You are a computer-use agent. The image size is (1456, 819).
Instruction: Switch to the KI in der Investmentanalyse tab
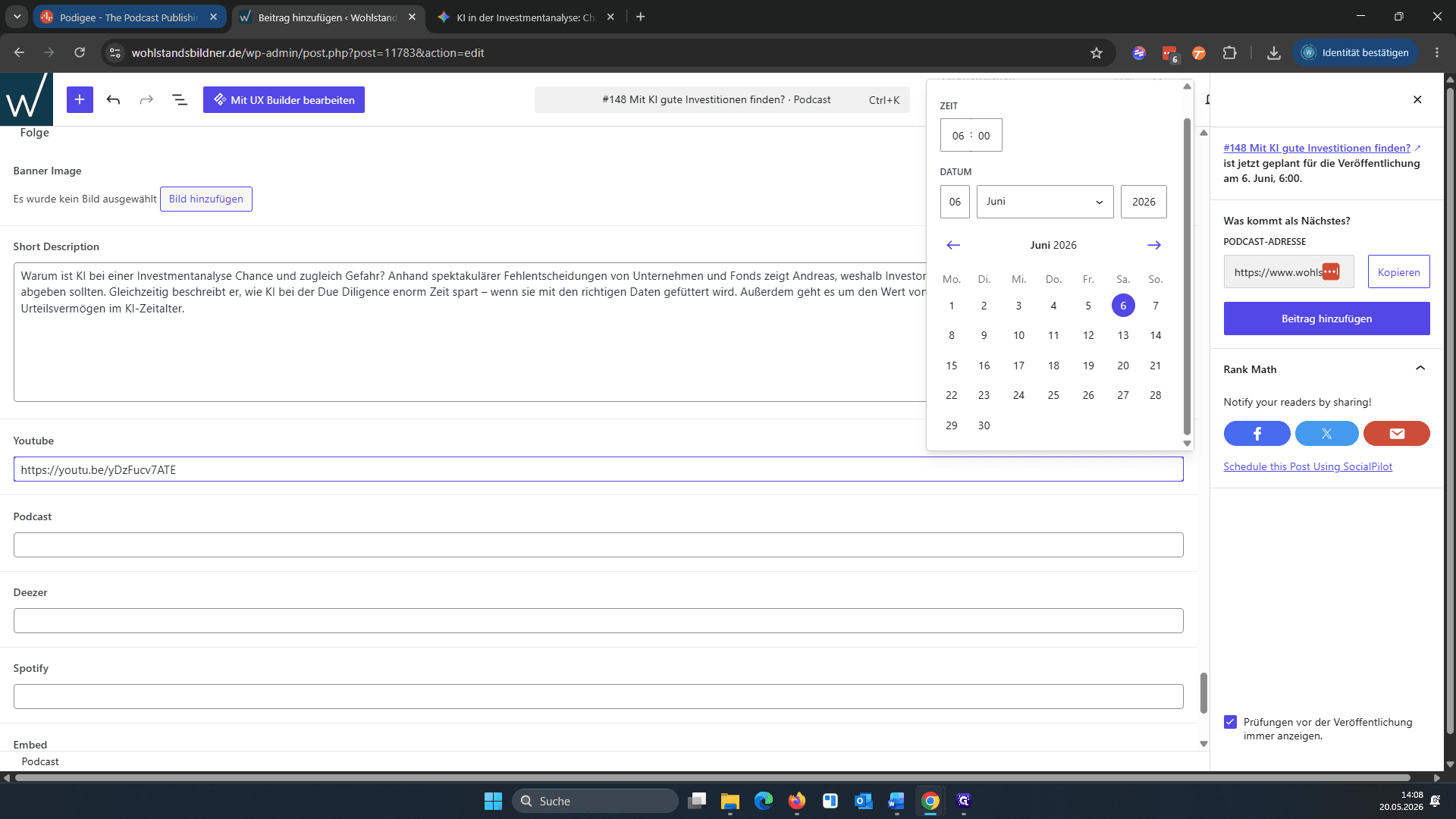click(x=527, y=17)
